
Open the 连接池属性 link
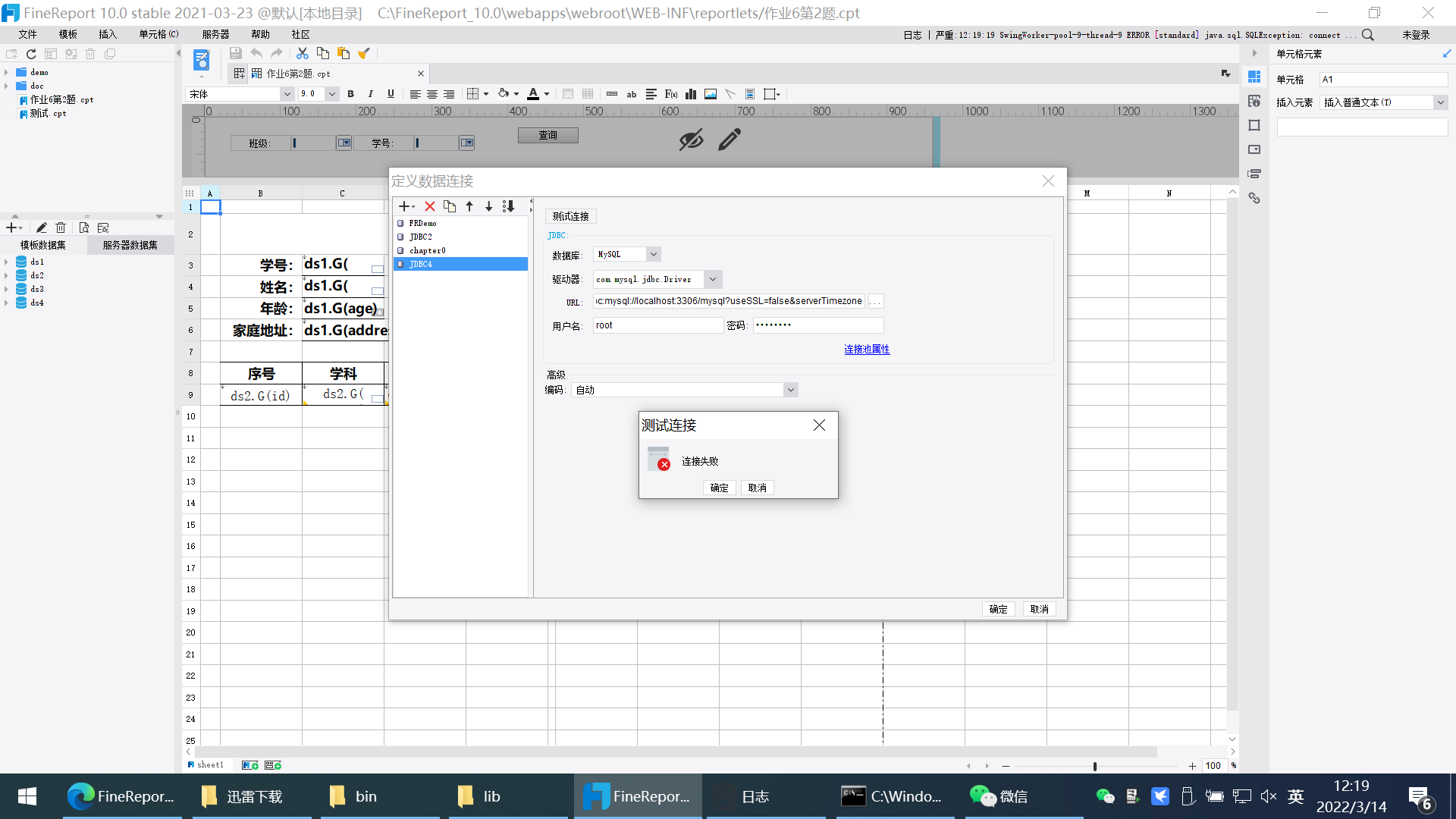(867, 349)
